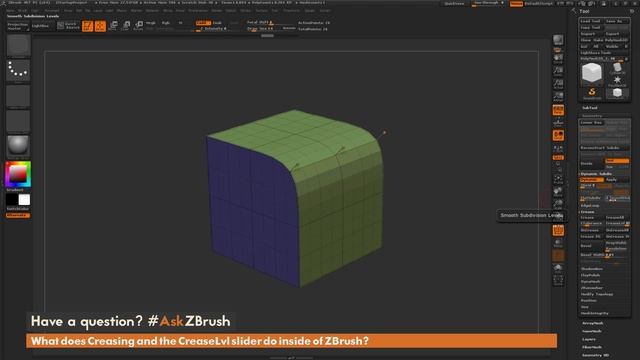
Task: Click the Zoom canvas icon
Action: (x=558, y=71)
